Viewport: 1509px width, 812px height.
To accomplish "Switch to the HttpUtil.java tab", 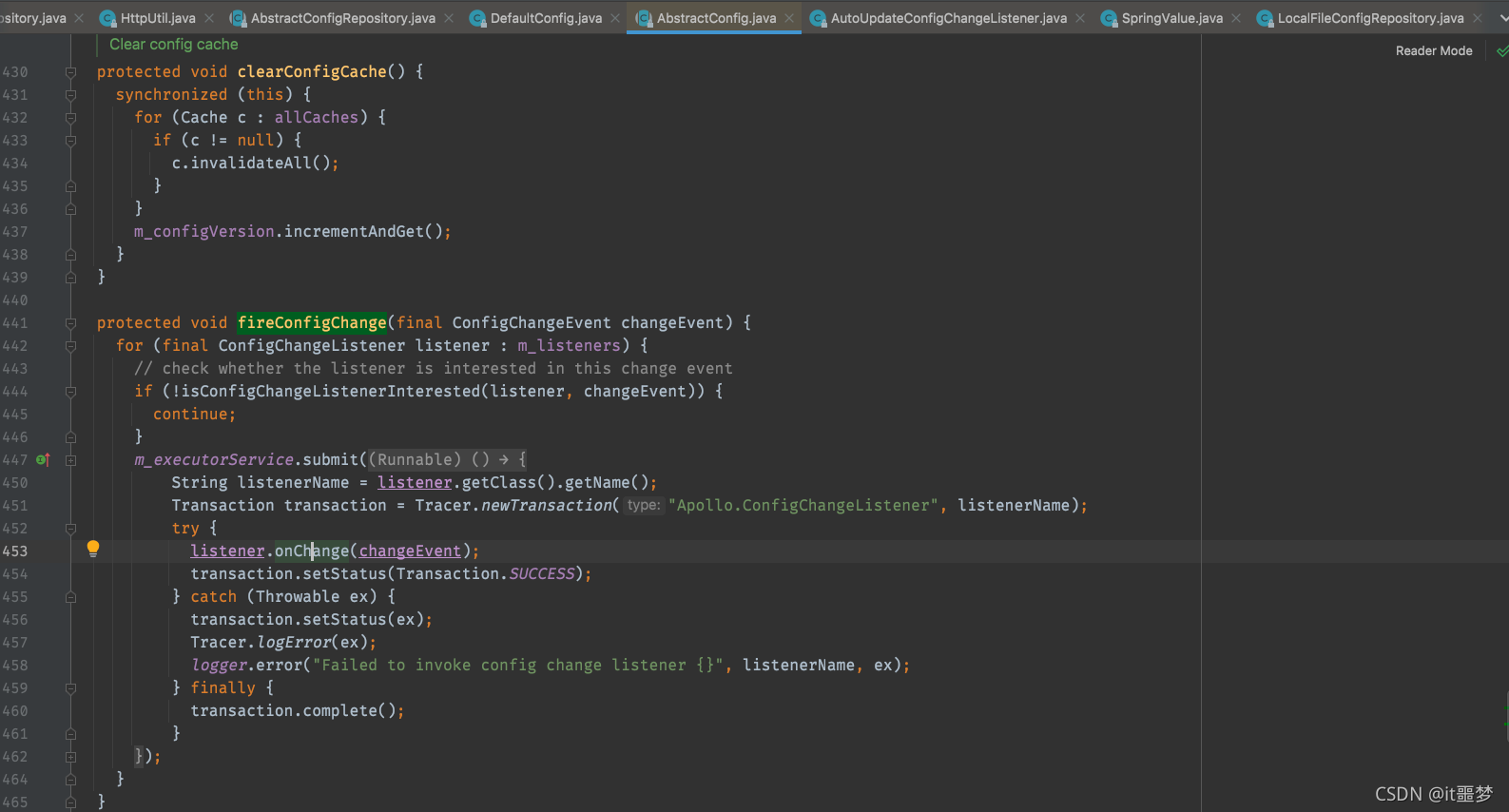I will tap(158, 18).
